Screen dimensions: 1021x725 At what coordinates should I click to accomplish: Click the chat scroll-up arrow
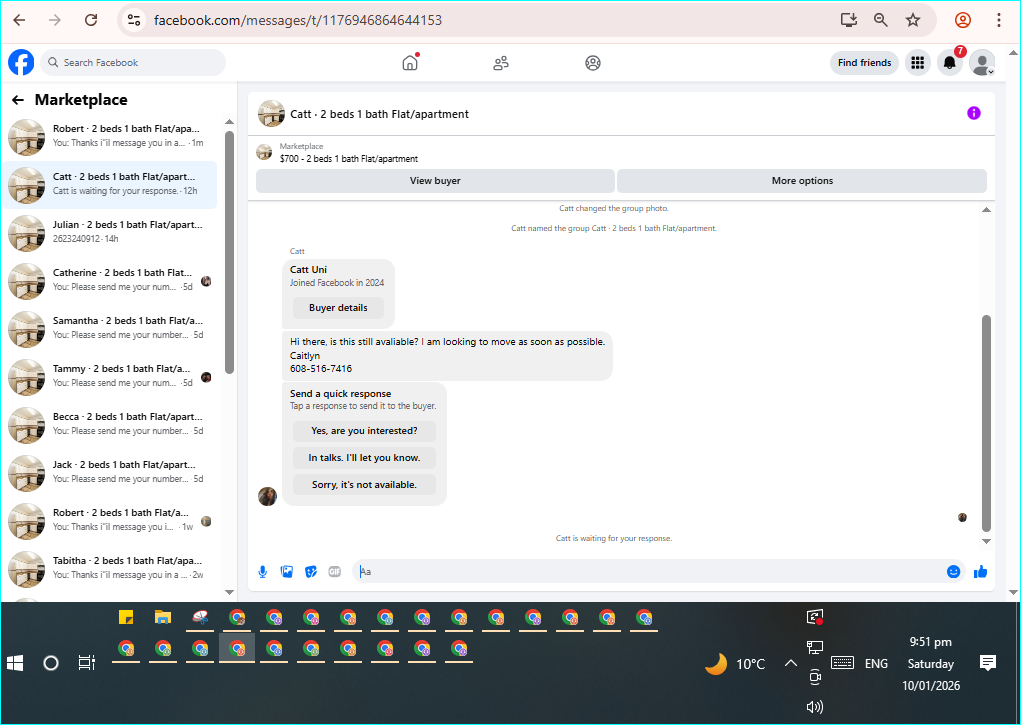point(986,210)
